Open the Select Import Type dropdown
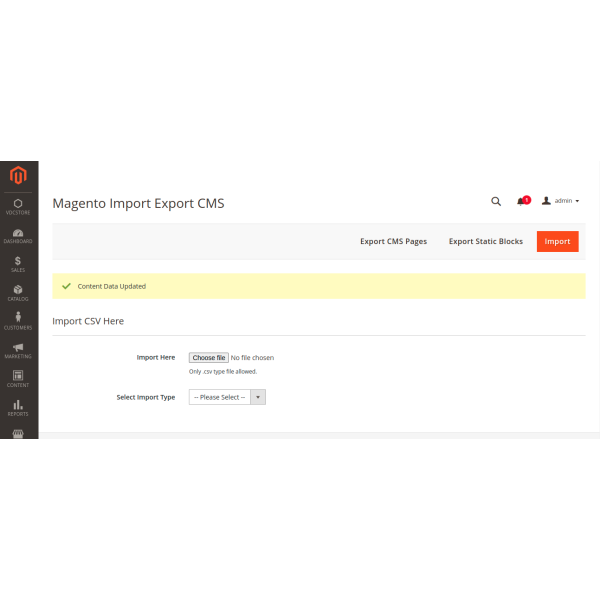This screenshot has height=600, width=600. (227, 397)
